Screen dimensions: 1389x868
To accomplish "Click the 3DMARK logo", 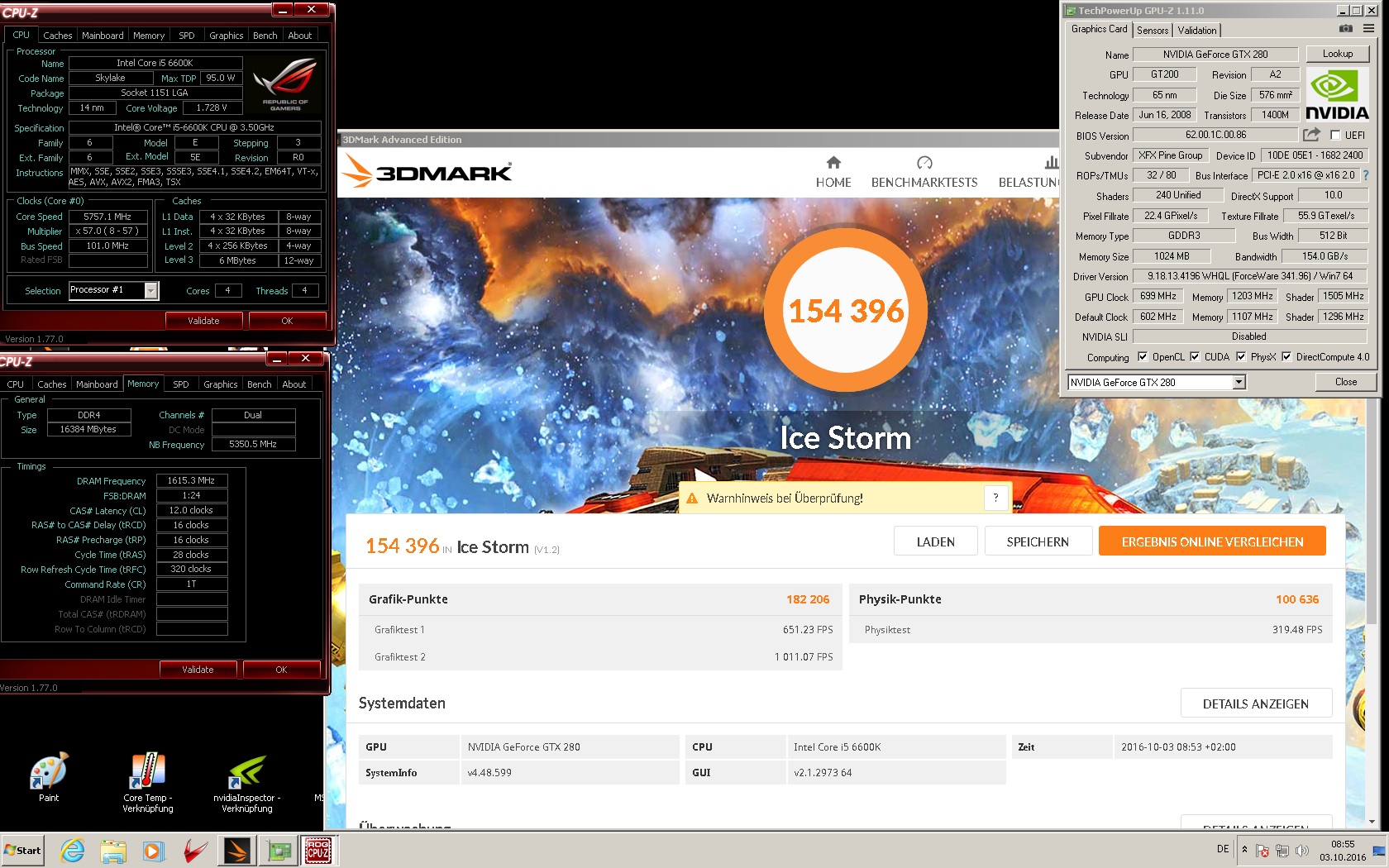I will click(x=428, y=171).
